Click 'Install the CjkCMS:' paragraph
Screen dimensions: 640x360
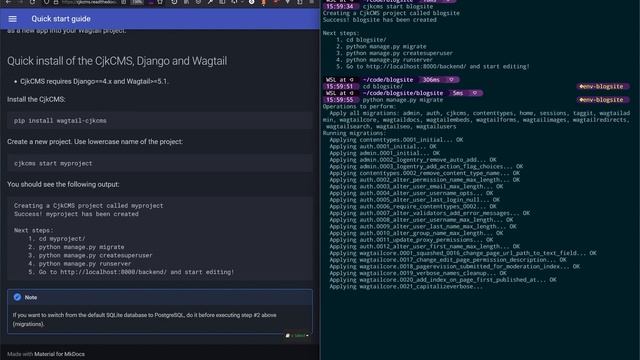(x=36, y=99)
